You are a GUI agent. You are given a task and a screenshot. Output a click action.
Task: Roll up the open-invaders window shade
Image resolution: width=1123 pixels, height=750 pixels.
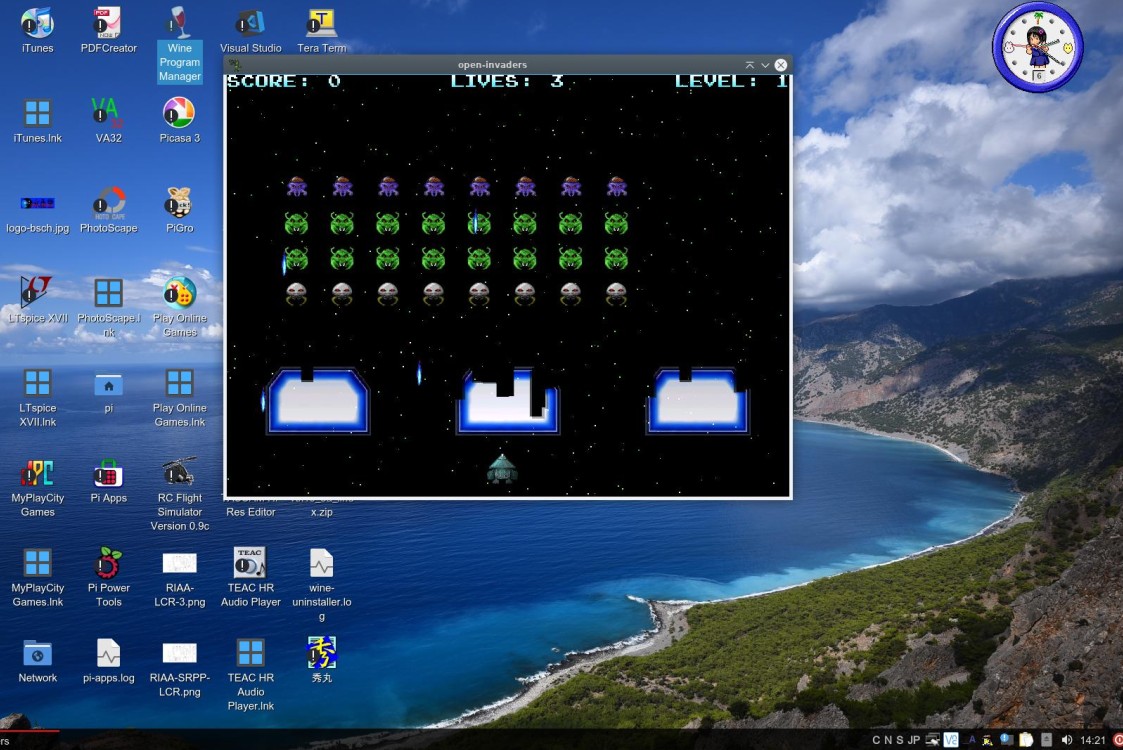click(x=750, y=64)
